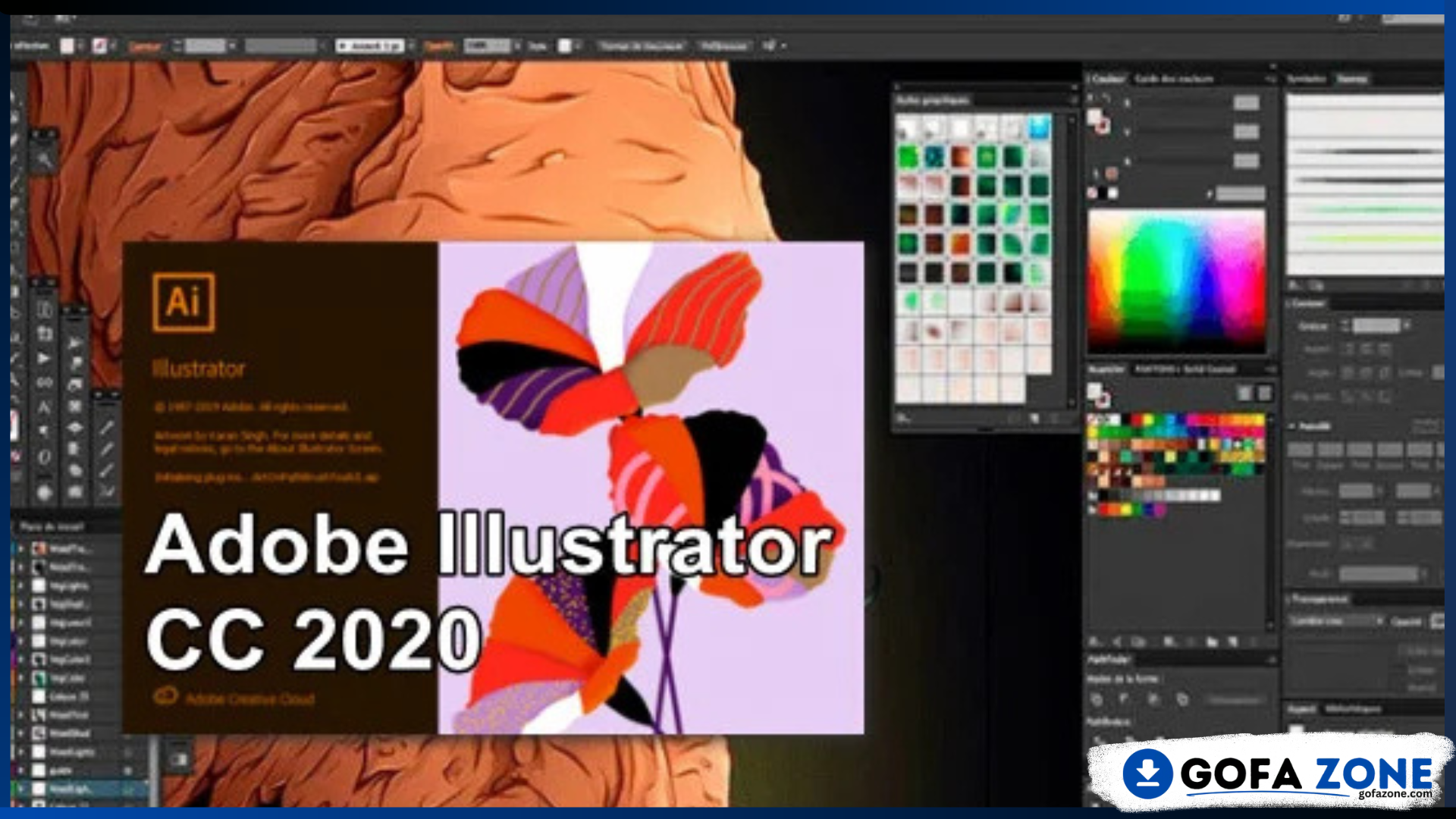
Task: Click the first Pathfinder shape mode icon
Action: pos(1097,699)
